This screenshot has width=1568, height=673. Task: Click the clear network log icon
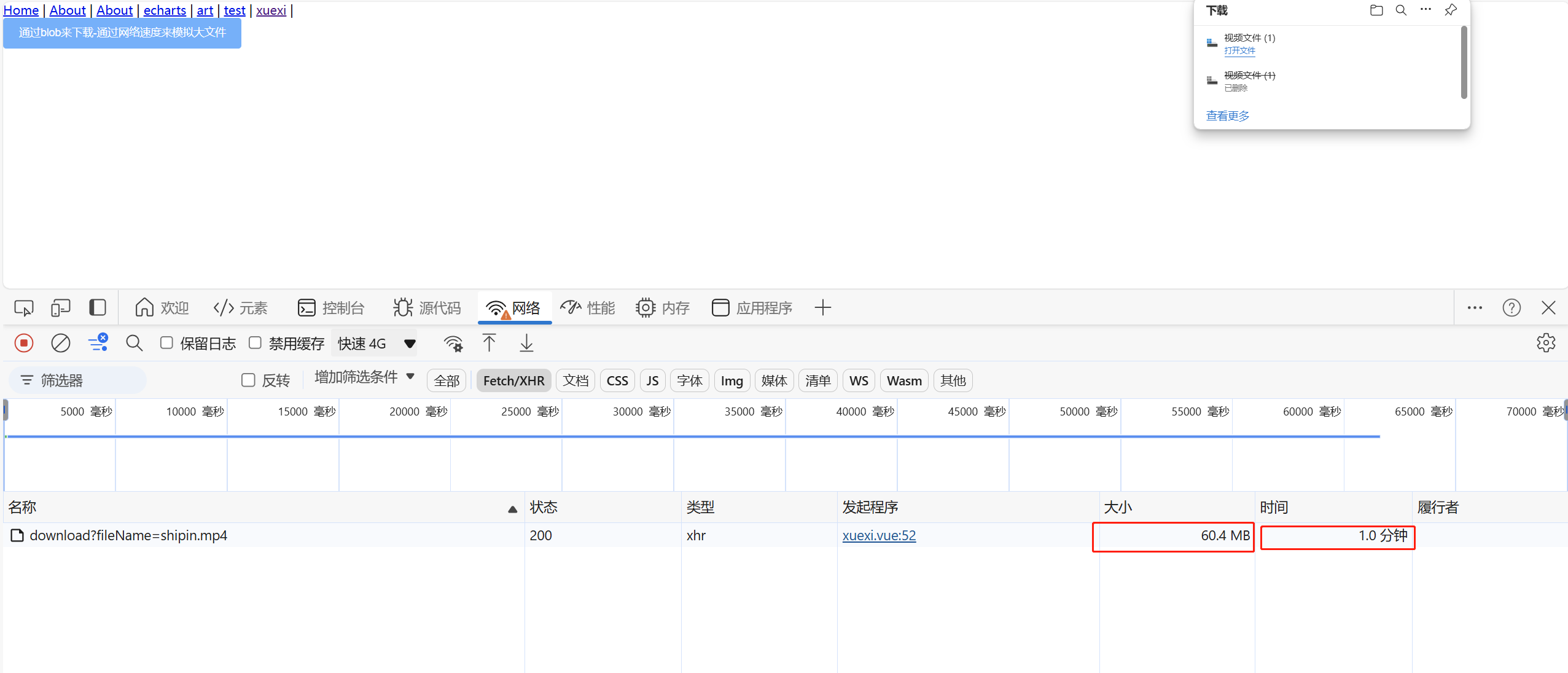pyautogui.click(x=60, y=343)
